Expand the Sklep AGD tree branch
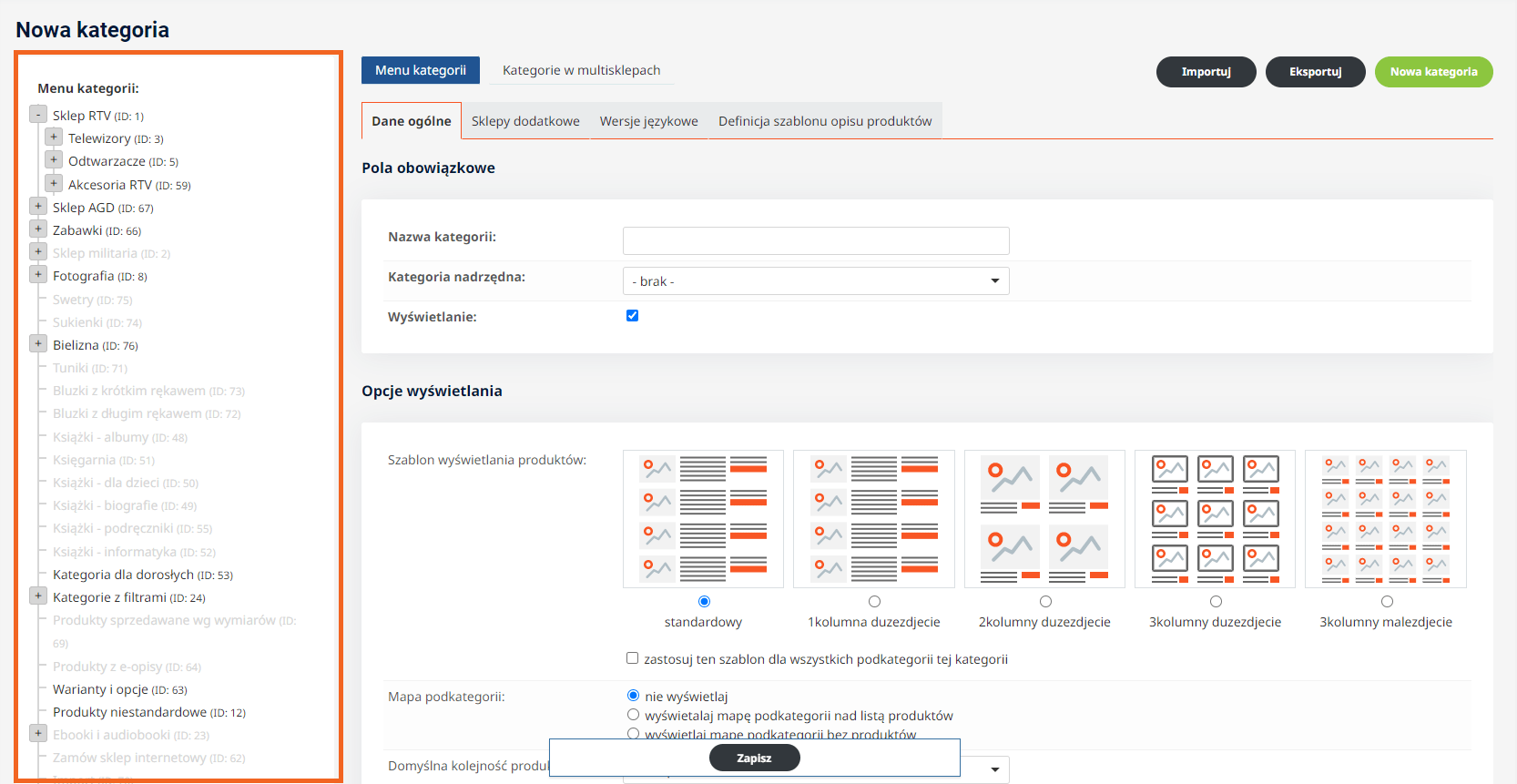1517x784 pixels. tap(38, 207)
